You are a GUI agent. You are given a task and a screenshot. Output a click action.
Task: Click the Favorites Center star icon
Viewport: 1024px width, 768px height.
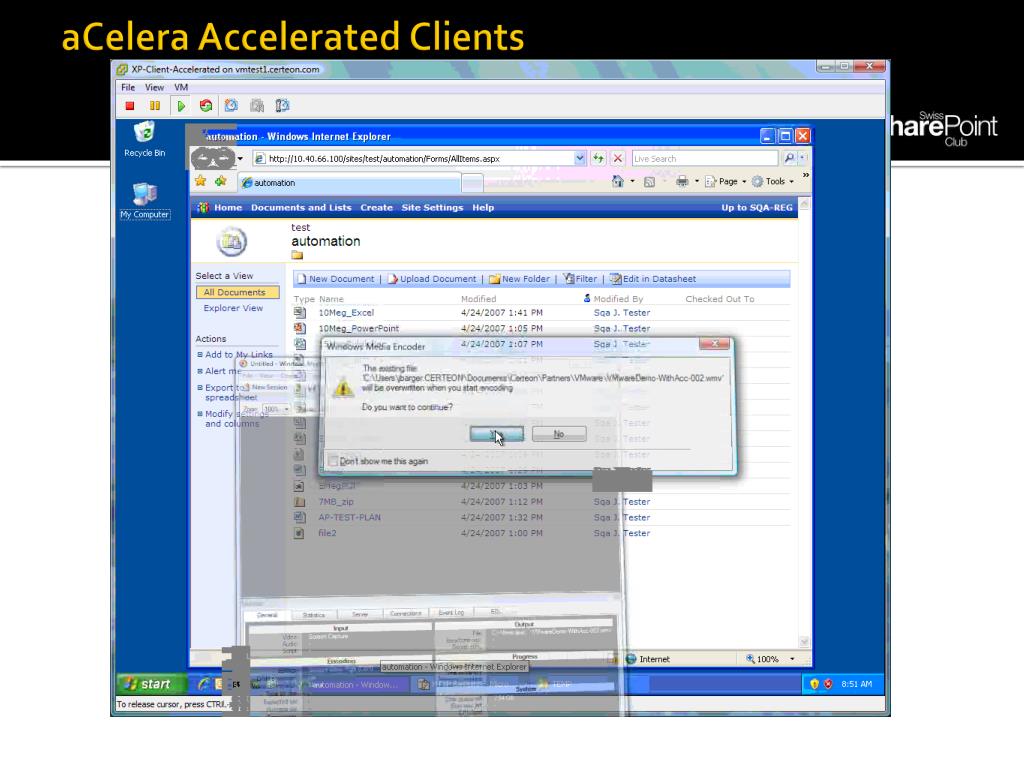pos(200,182)
